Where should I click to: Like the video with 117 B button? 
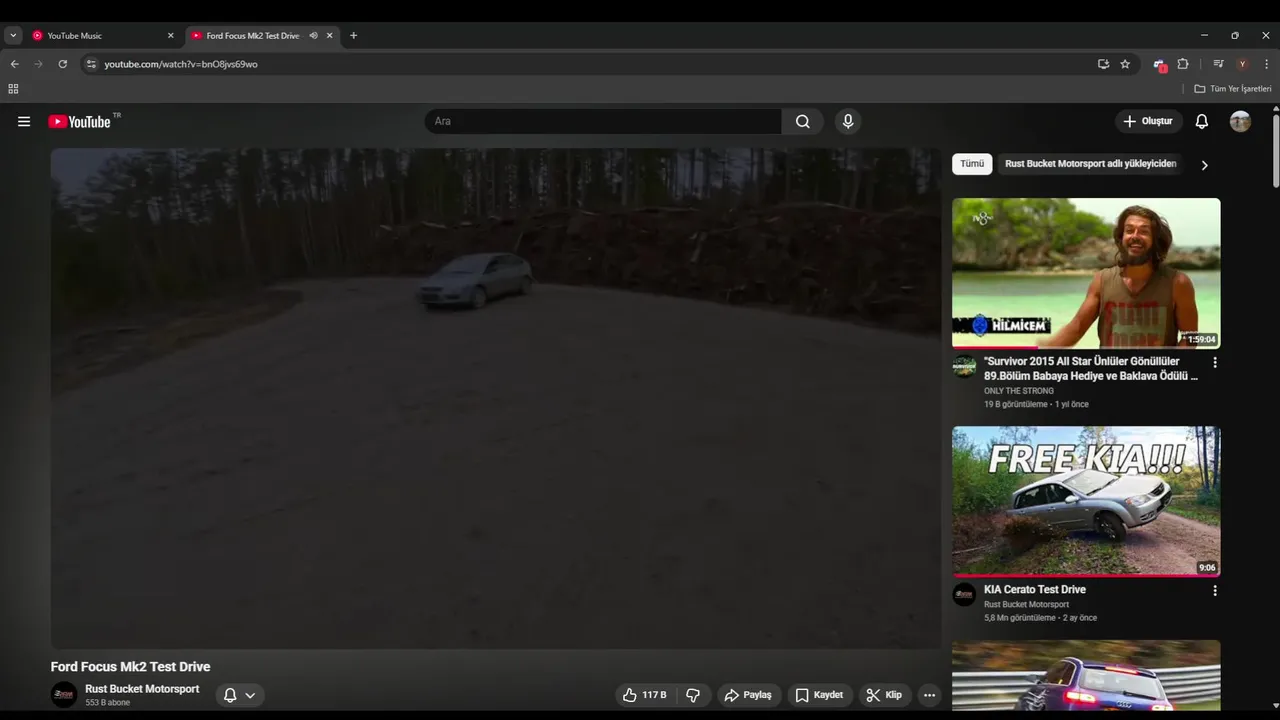pyautogui.click(x=644, y=695)
